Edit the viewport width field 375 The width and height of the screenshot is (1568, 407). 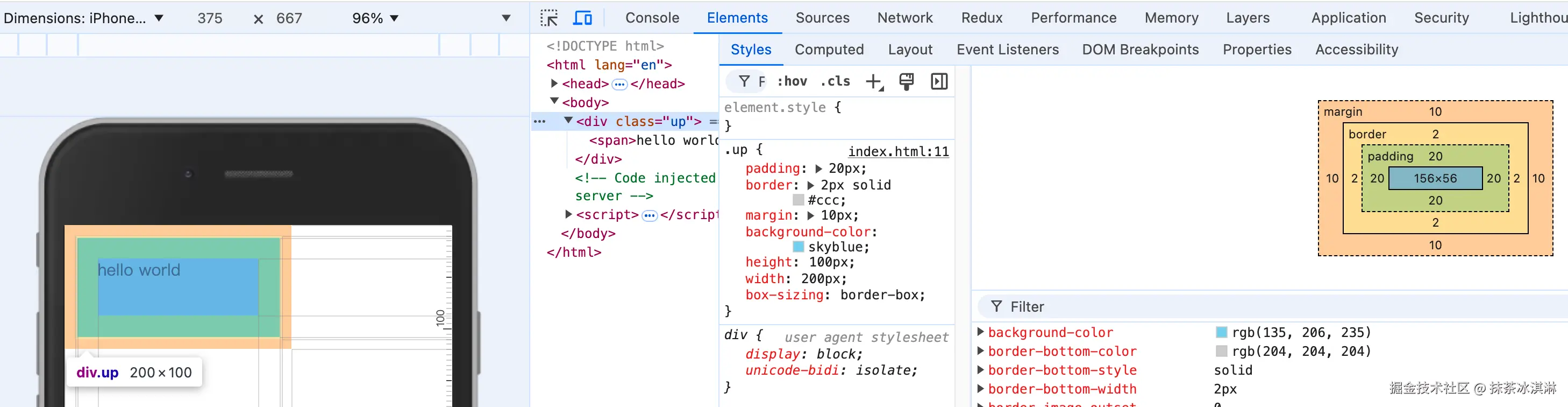tap(210, 18)
